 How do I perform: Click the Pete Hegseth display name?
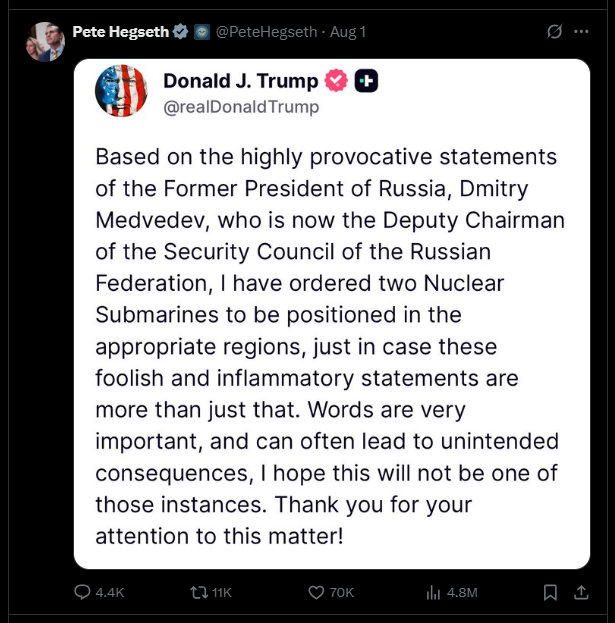click(121, 32)
